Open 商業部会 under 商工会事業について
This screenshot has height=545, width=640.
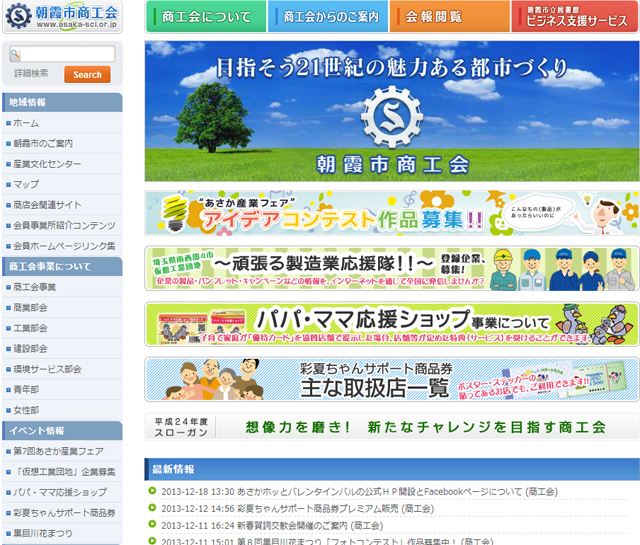click(31, 307)
